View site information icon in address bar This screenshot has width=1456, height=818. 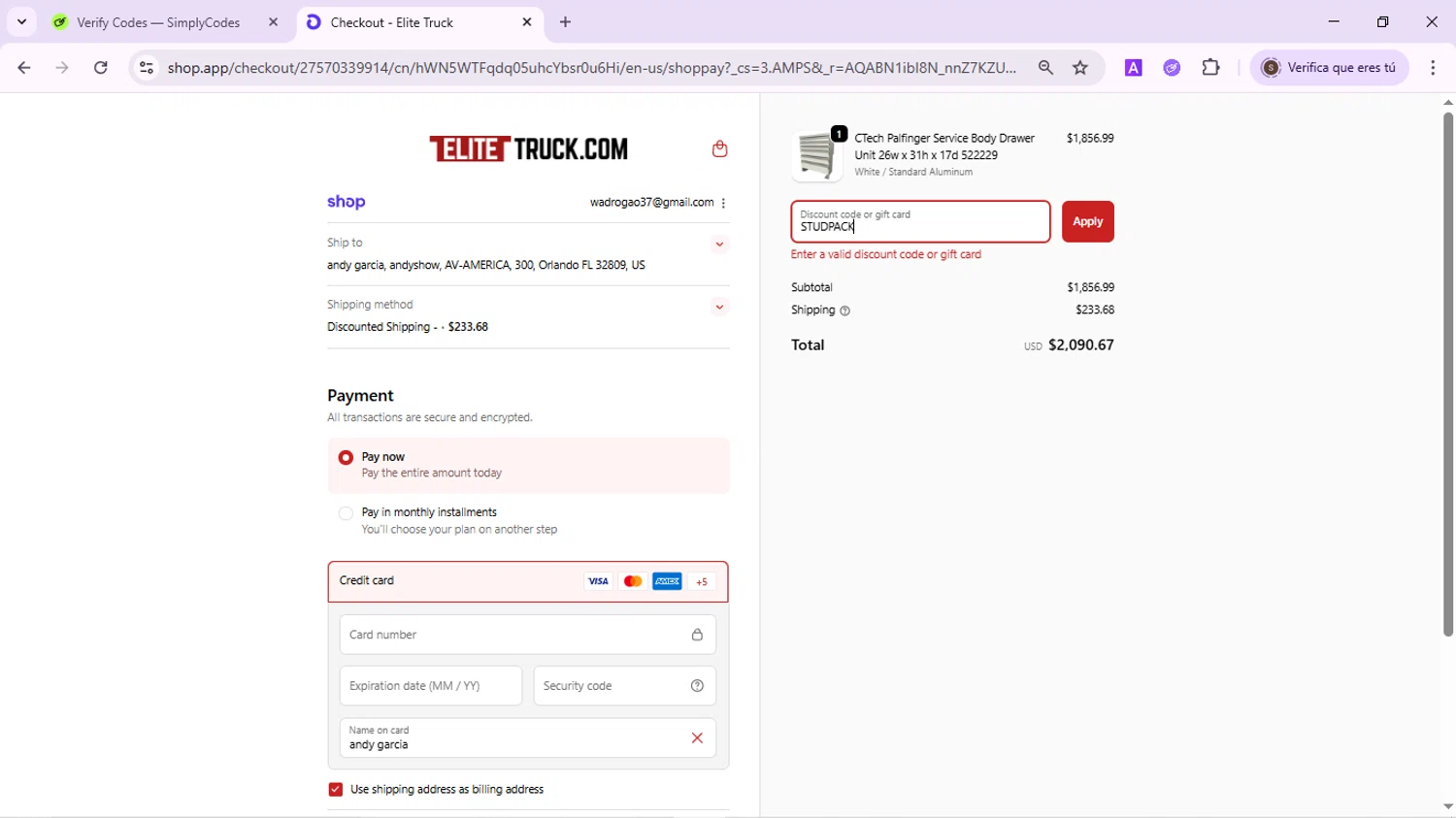point(147,68)
